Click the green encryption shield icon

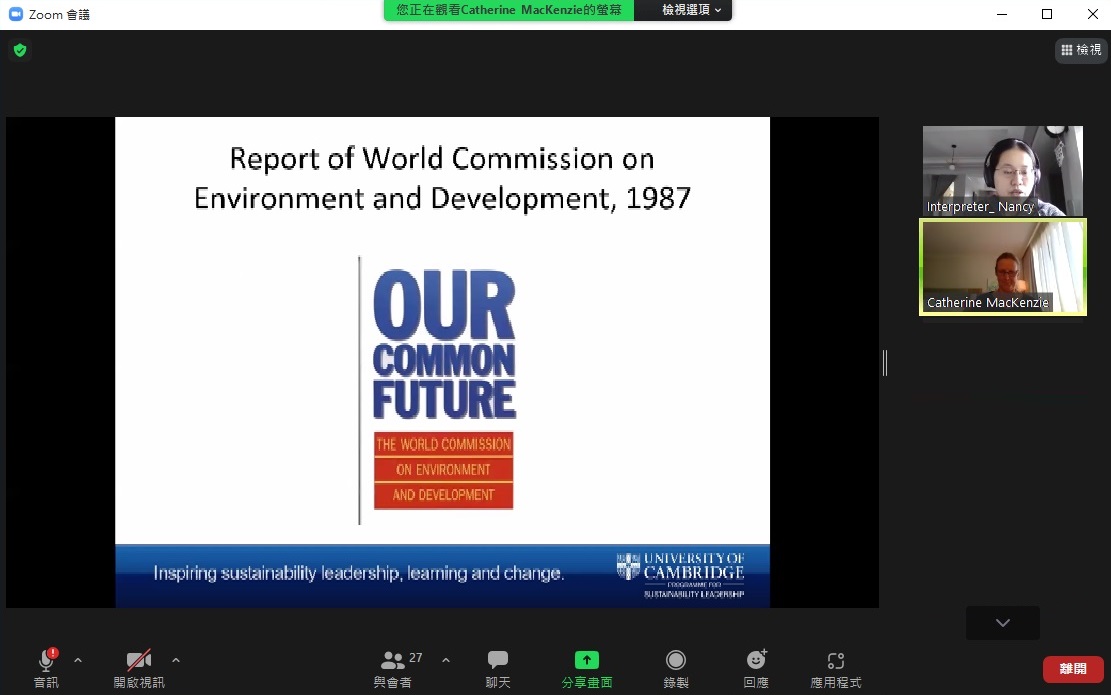click(x=20, y=50)
